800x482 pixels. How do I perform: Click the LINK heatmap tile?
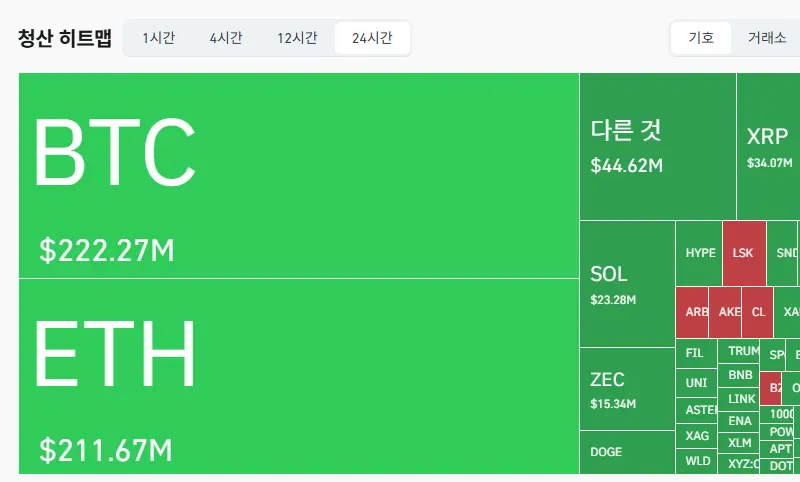[738, 399]
